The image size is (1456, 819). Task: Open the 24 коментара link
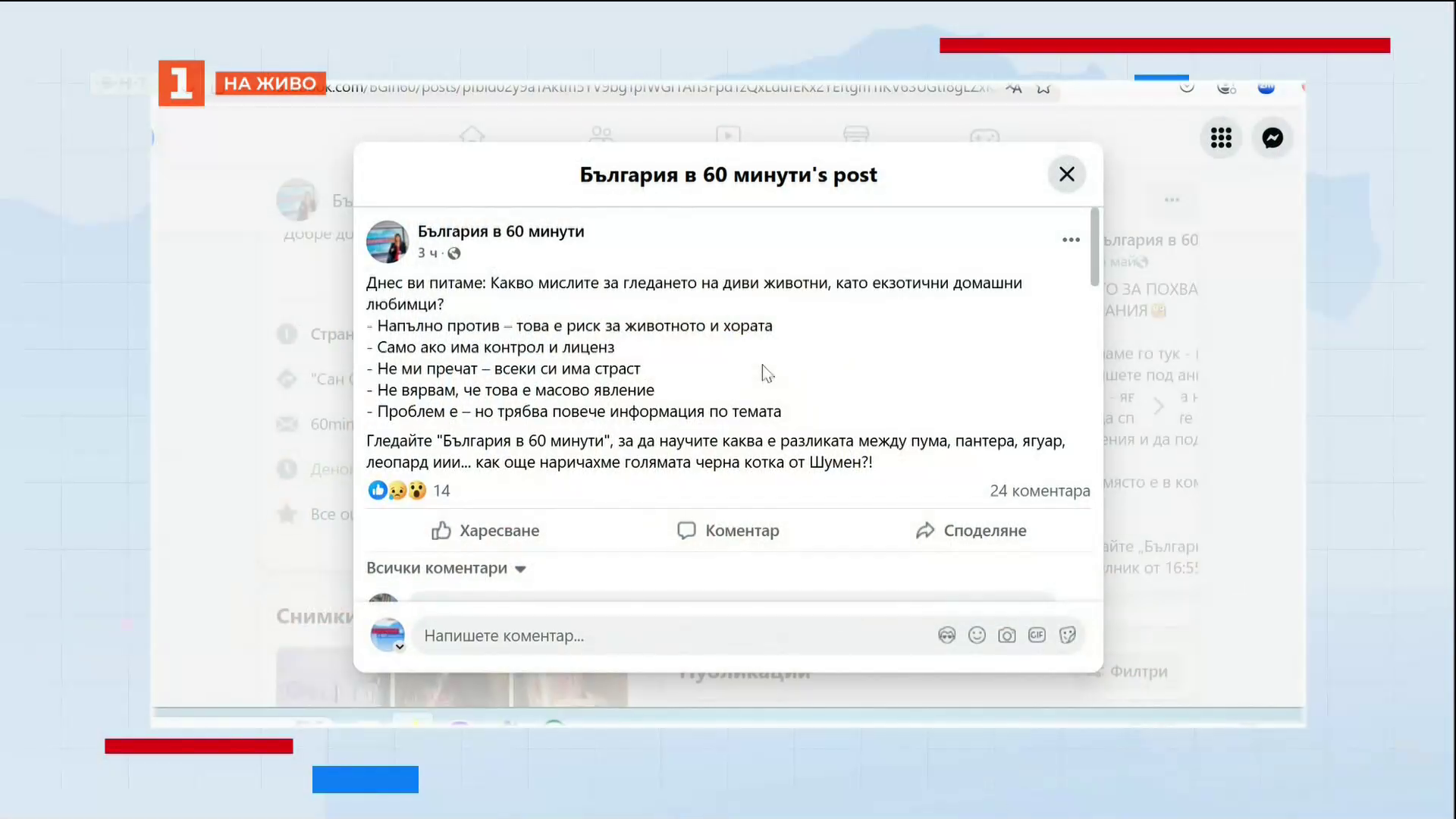click(x=1040, y=491)
